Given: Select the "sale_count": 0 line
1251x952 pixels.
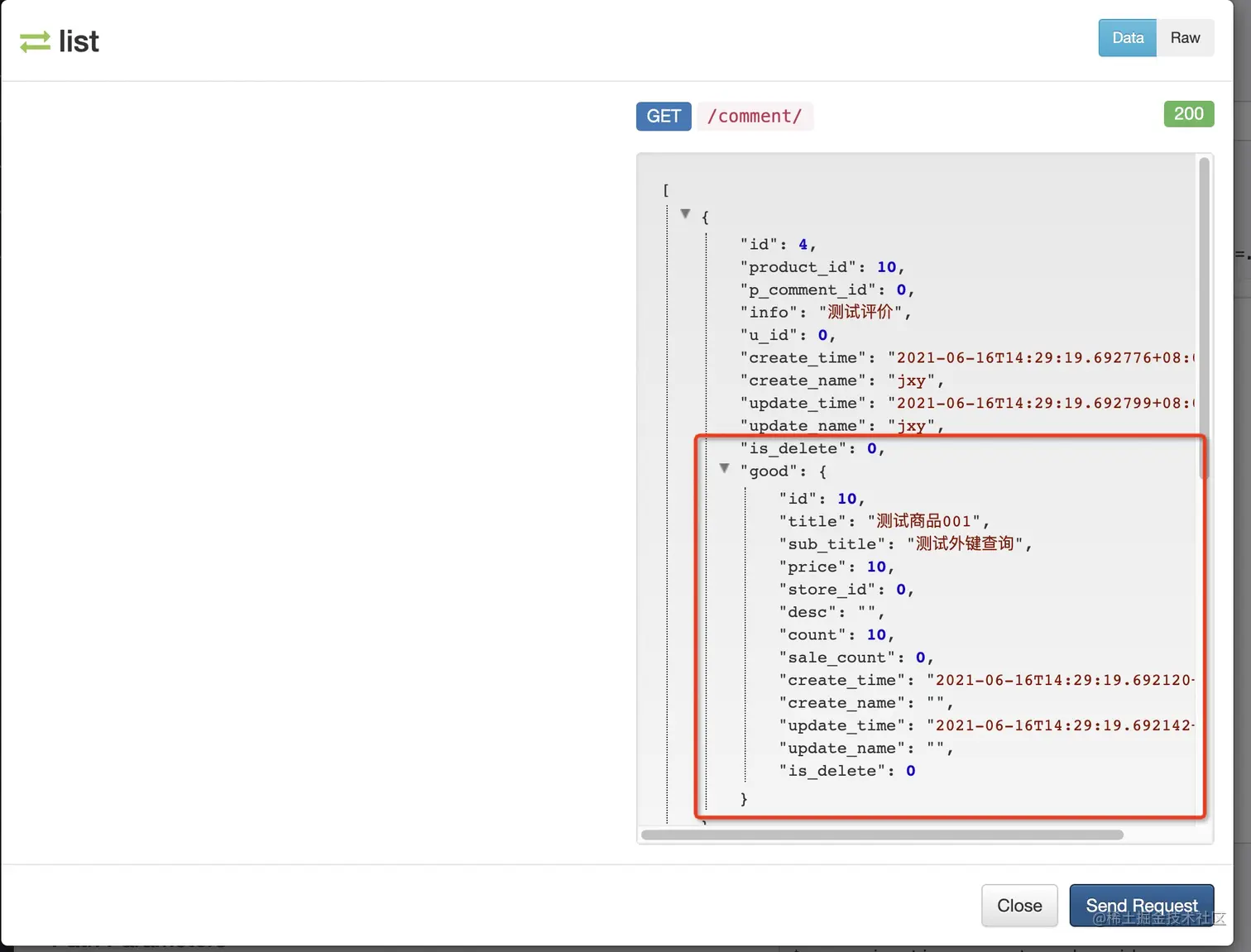Looking at the screenshot, I should coord(856,658).
